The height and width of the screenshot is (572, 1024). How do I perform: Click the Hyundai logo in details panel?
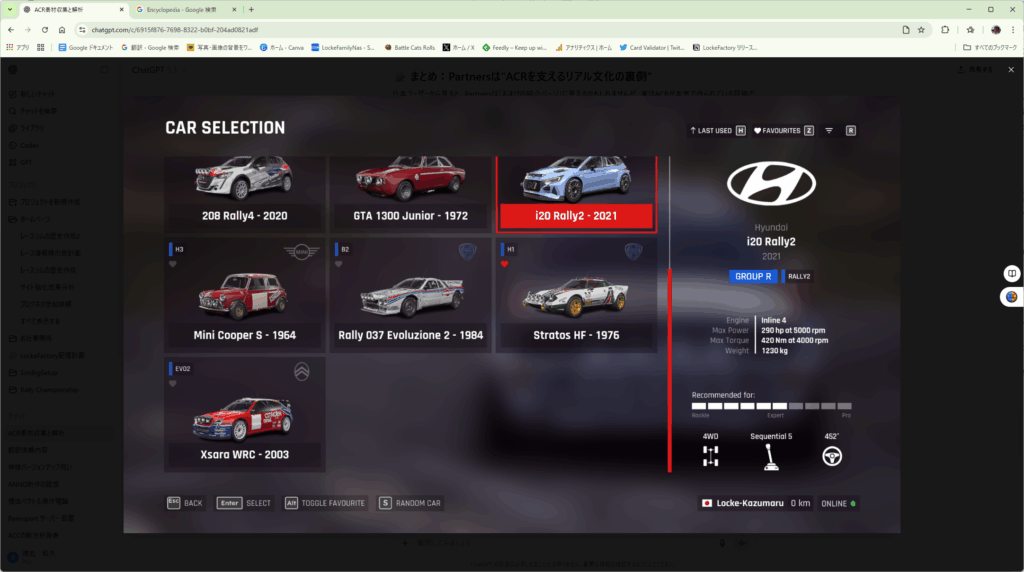[x=771, y=181]
